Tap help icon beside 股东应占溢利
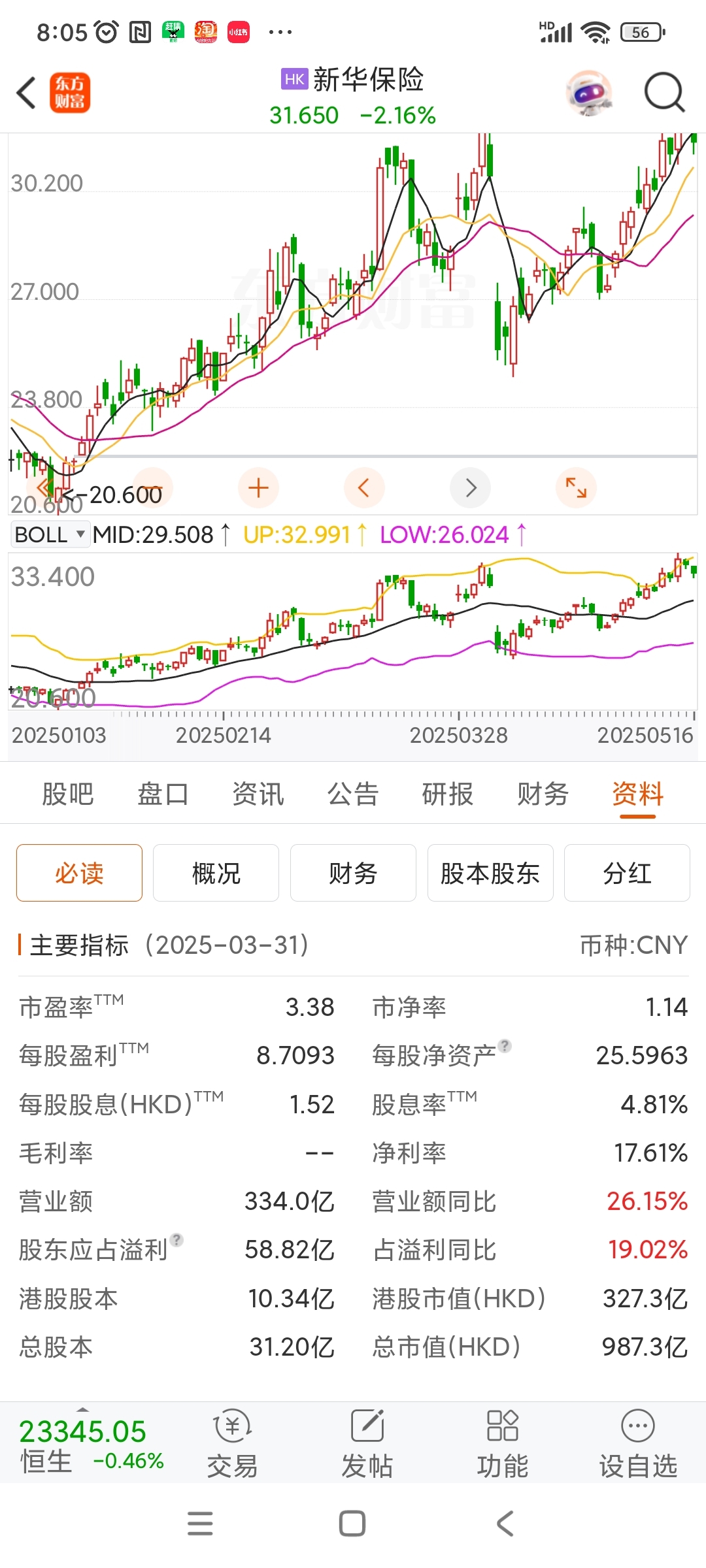The width and height of the screenshot is (706, 1568). click(176, 1239)
